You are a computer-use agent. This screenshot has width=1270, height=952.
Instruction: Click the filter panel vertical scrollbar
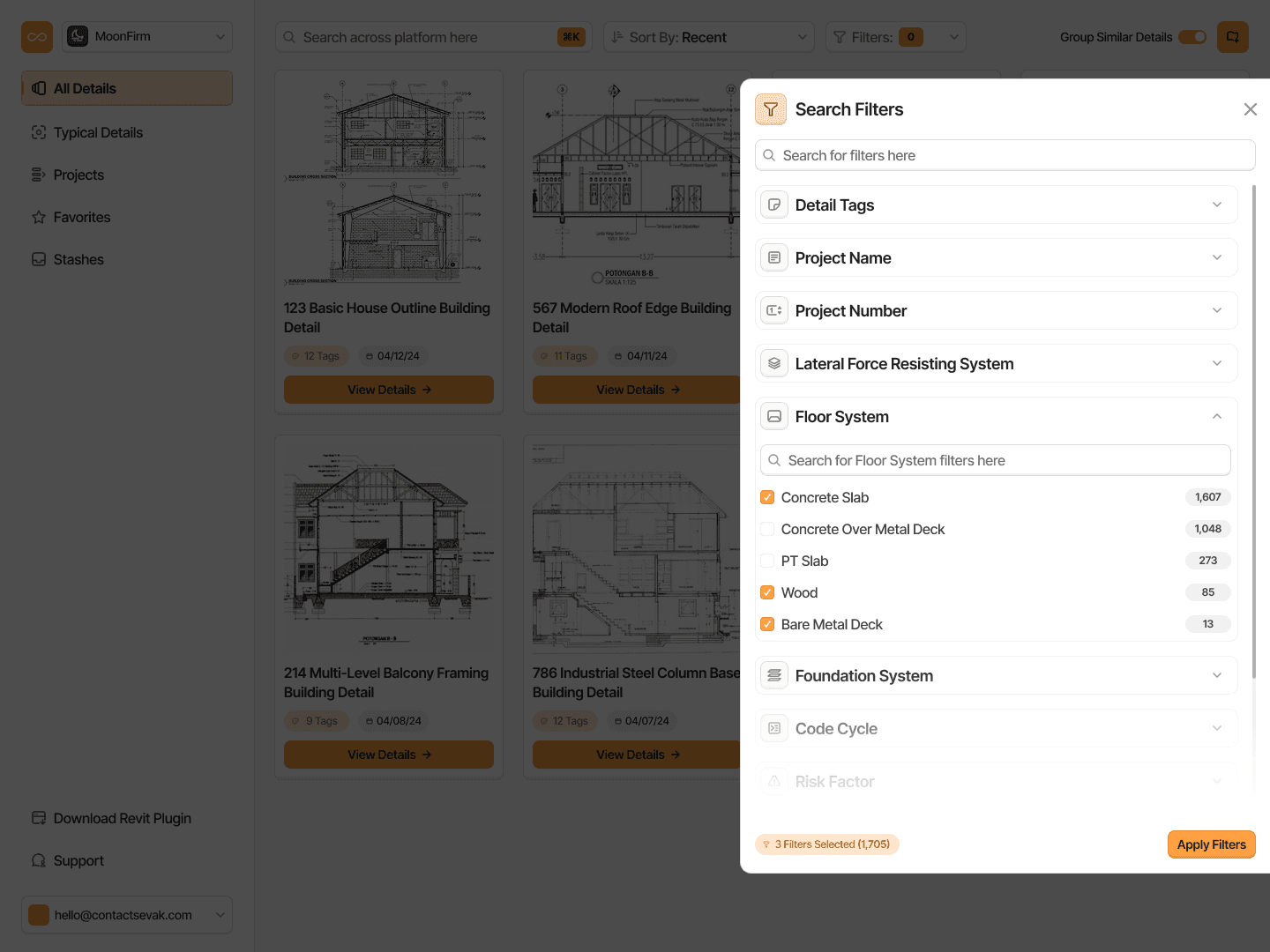[x=1253, y=432]
